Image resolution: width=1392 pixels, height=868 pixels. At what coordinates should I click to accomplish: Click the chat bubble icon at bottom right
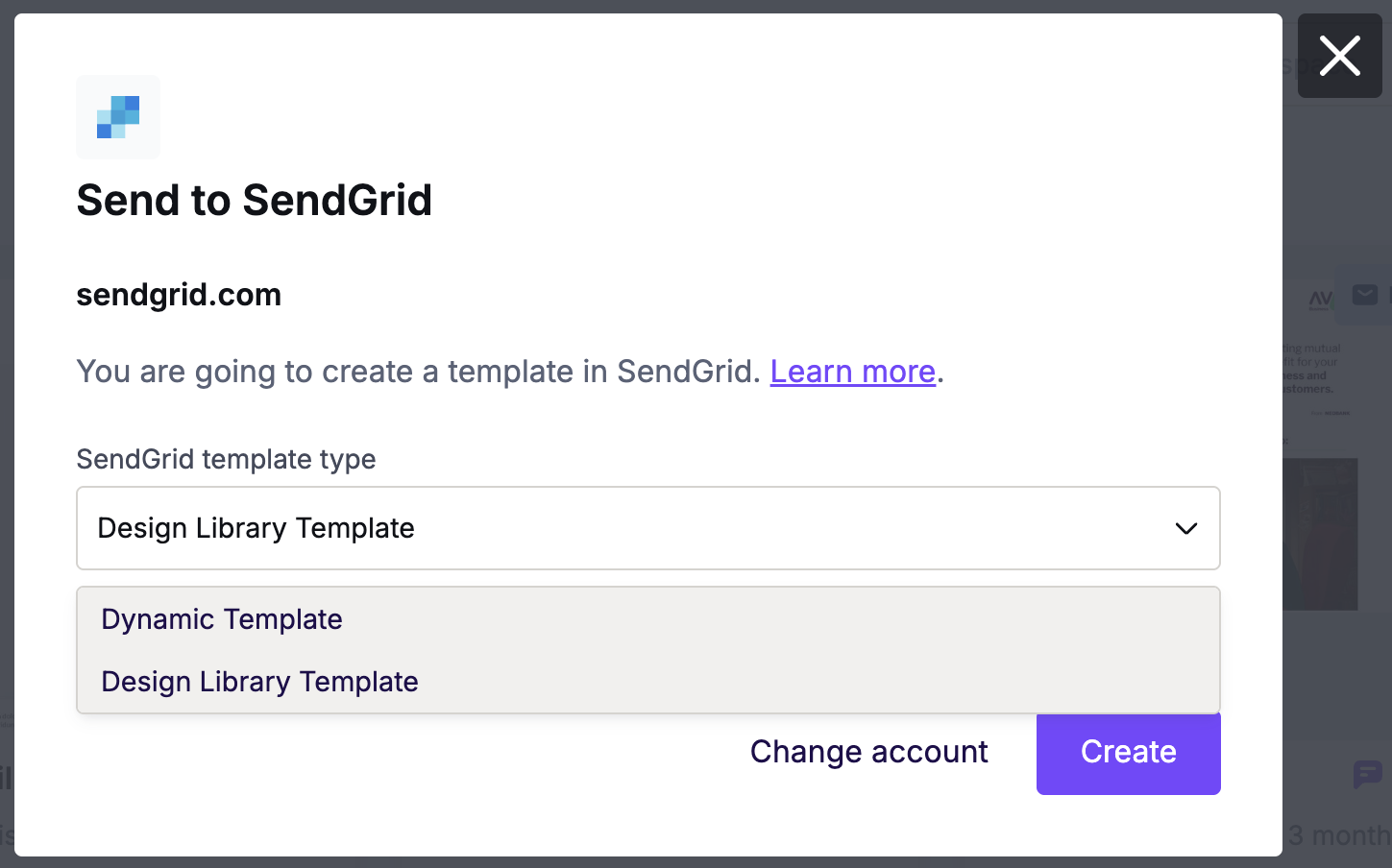[x=1366, y=774]
